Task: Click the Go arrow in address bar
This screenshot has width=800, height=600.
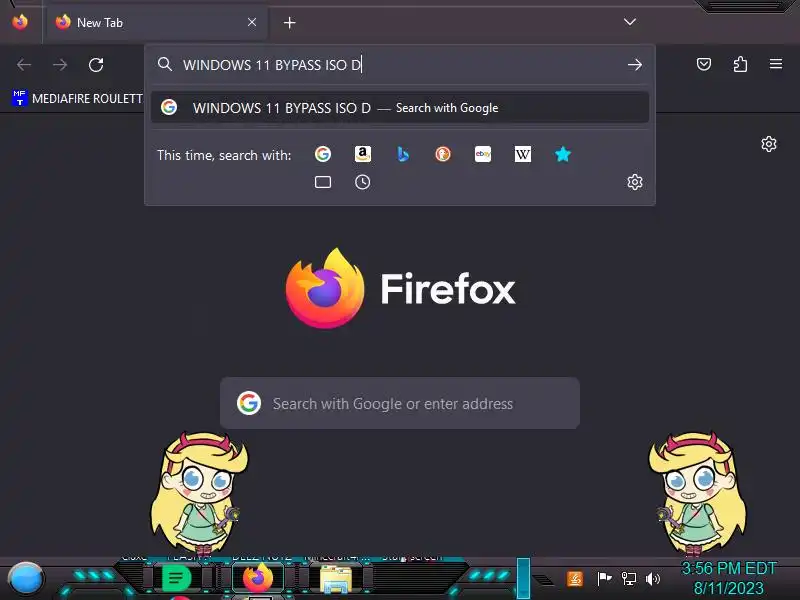Action: (635, 65)
